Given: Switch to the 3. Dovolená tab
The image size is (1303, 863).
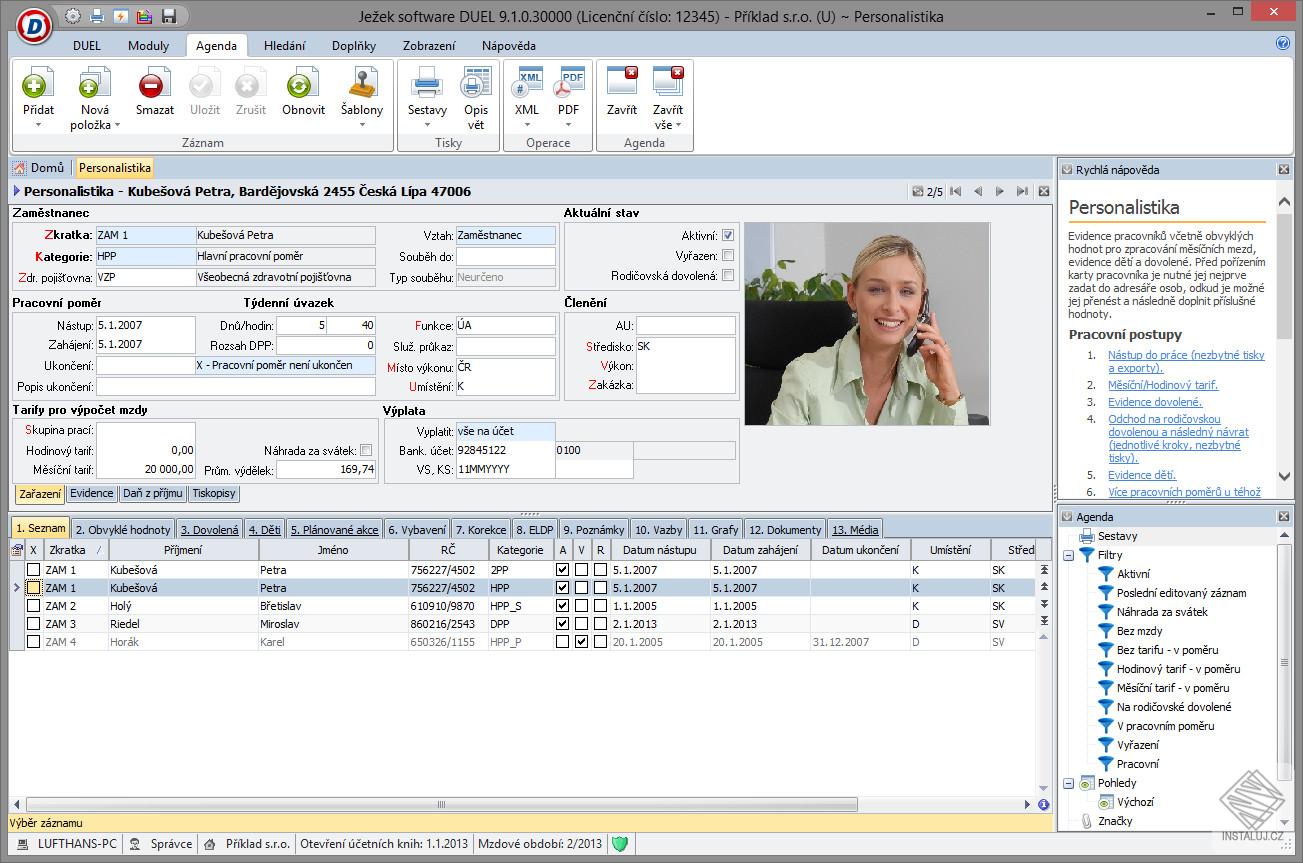Looking at the screenshot, I should [209, 530].
